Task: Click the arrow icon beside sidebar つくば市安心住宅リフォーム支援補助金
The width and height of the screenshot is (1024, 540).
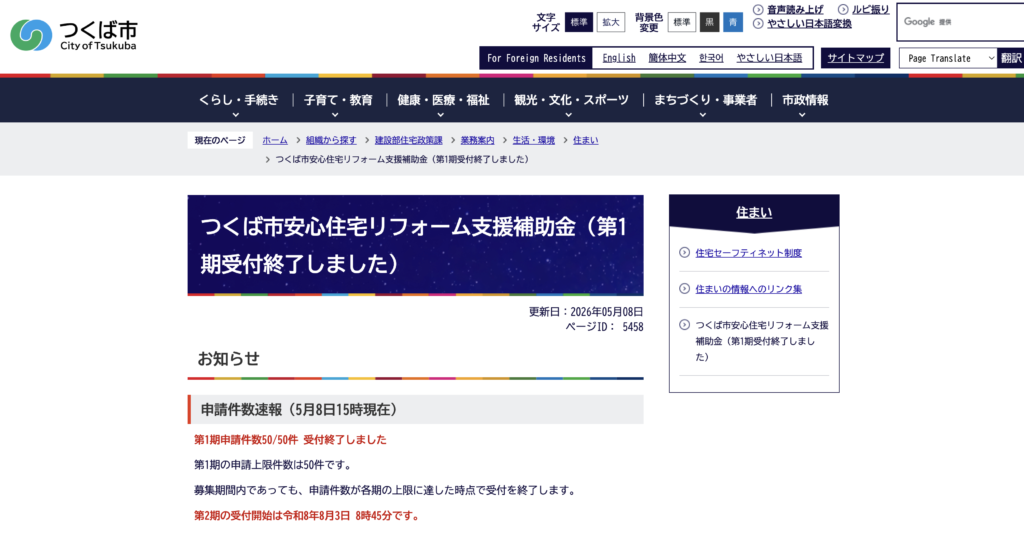Action: (684, 325)
